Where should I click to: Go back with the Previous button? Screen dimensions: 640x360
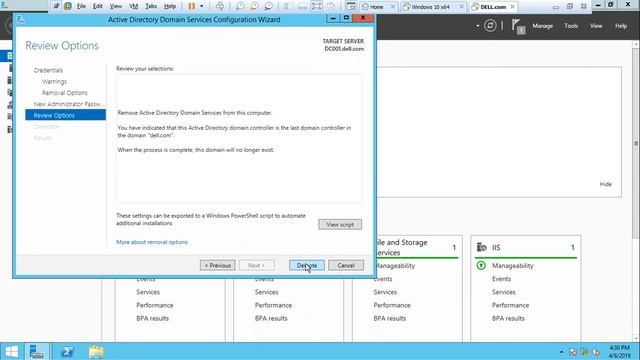tap(218, 265)
